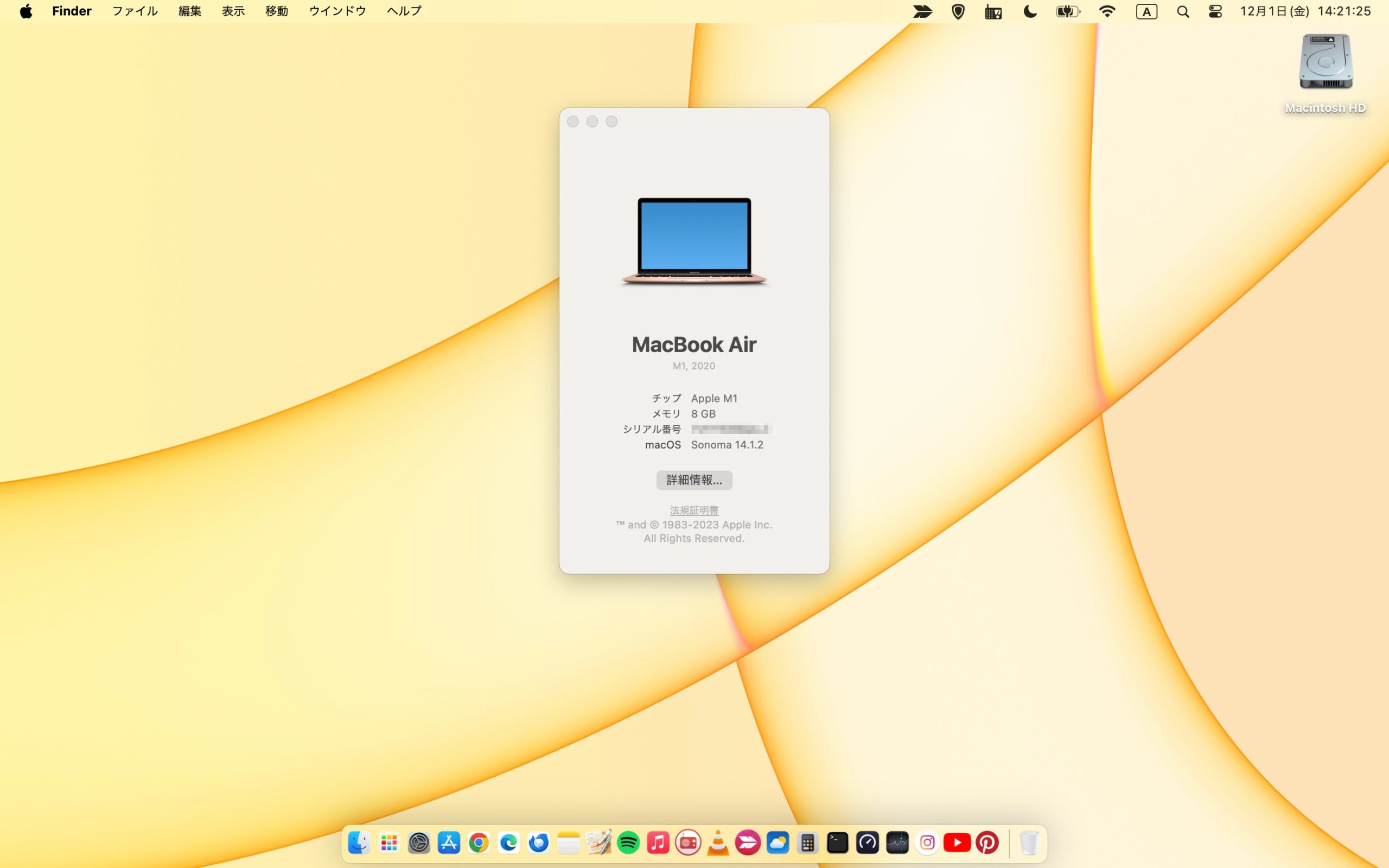Open System Settings from the Dock

pyautogui.click(x=419, y=843)
